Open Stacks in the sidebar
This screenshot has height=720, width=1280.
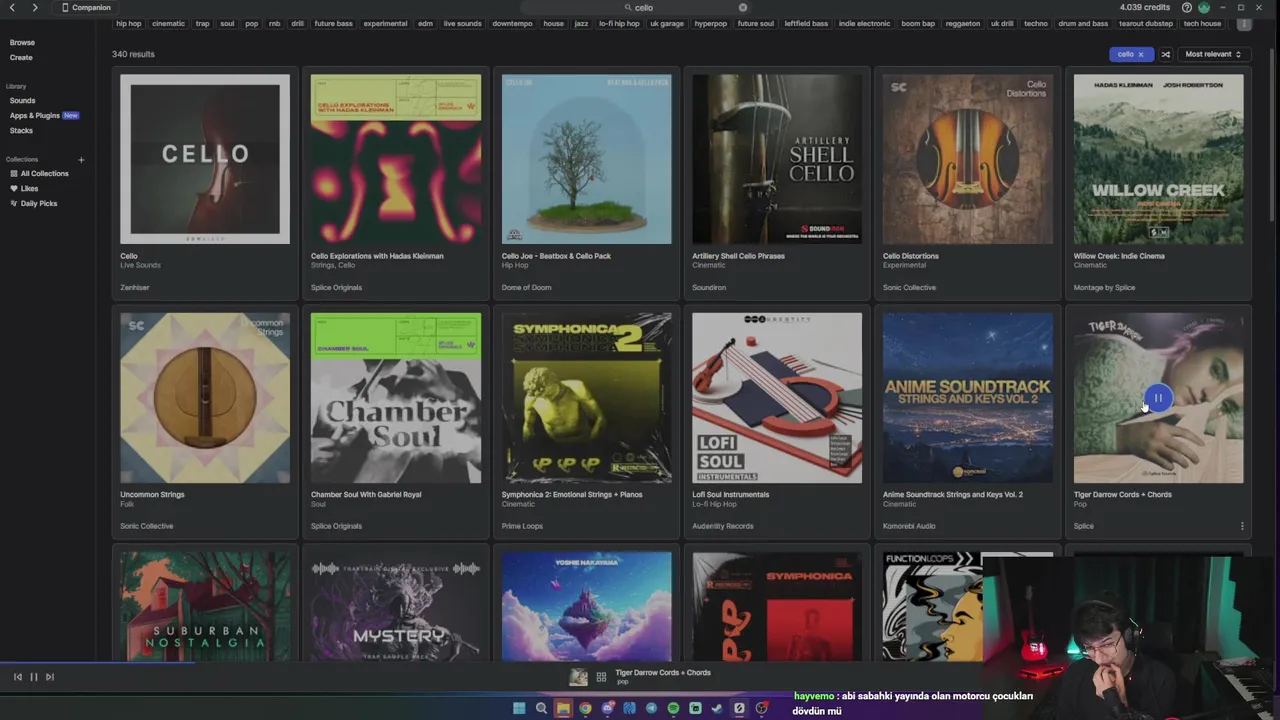tap(21, 130)
